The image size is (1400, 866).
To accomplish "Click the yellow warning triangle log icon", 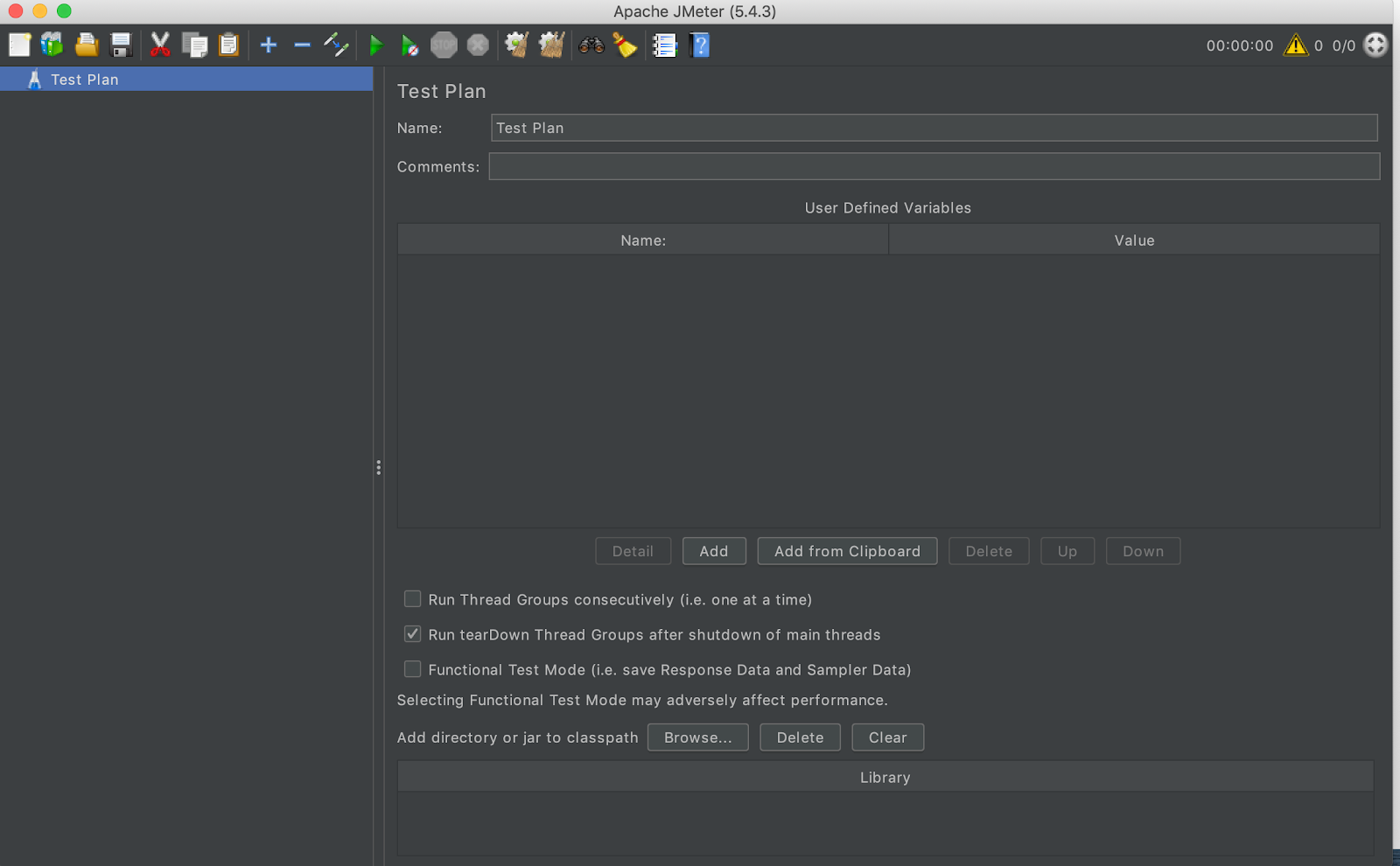I will 1296,45.
